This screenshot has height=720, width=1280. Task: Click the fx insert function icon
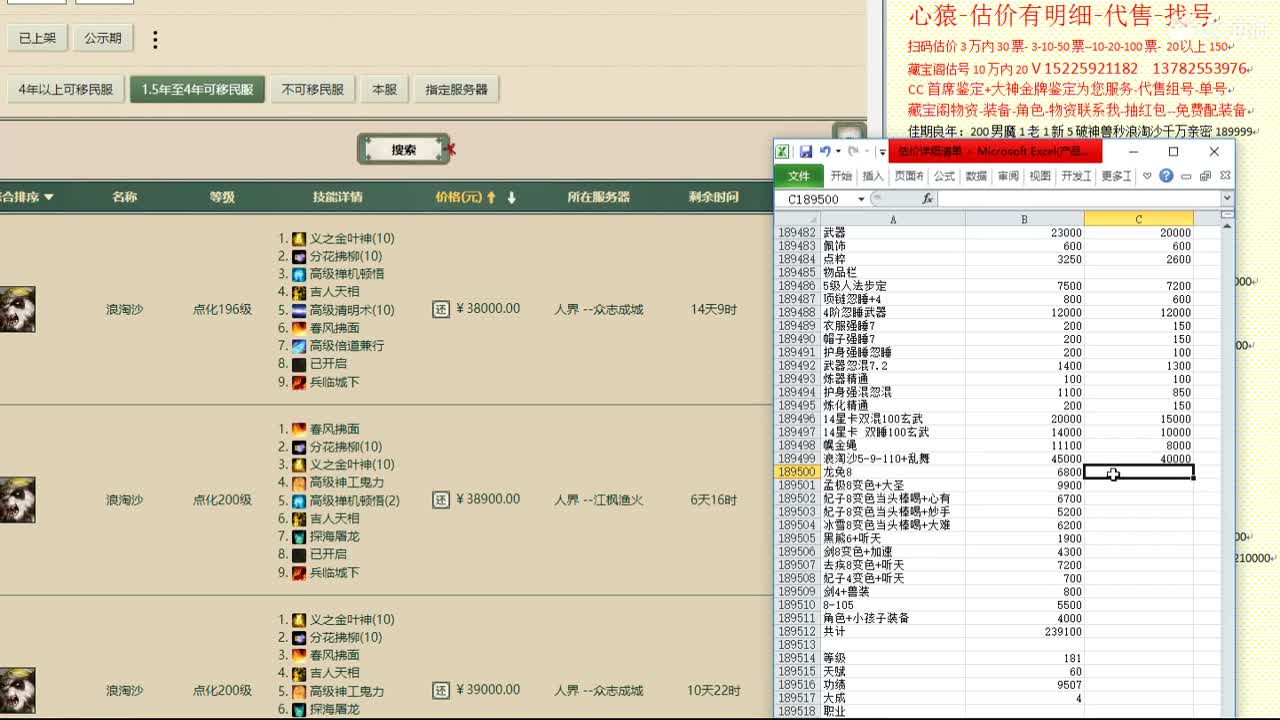927,199
